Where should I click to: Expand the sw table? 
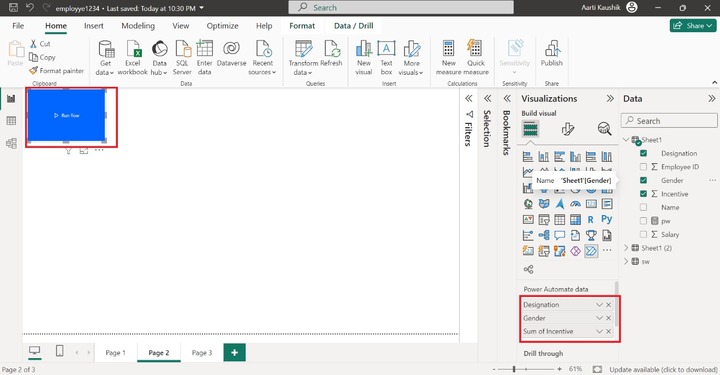626,261
